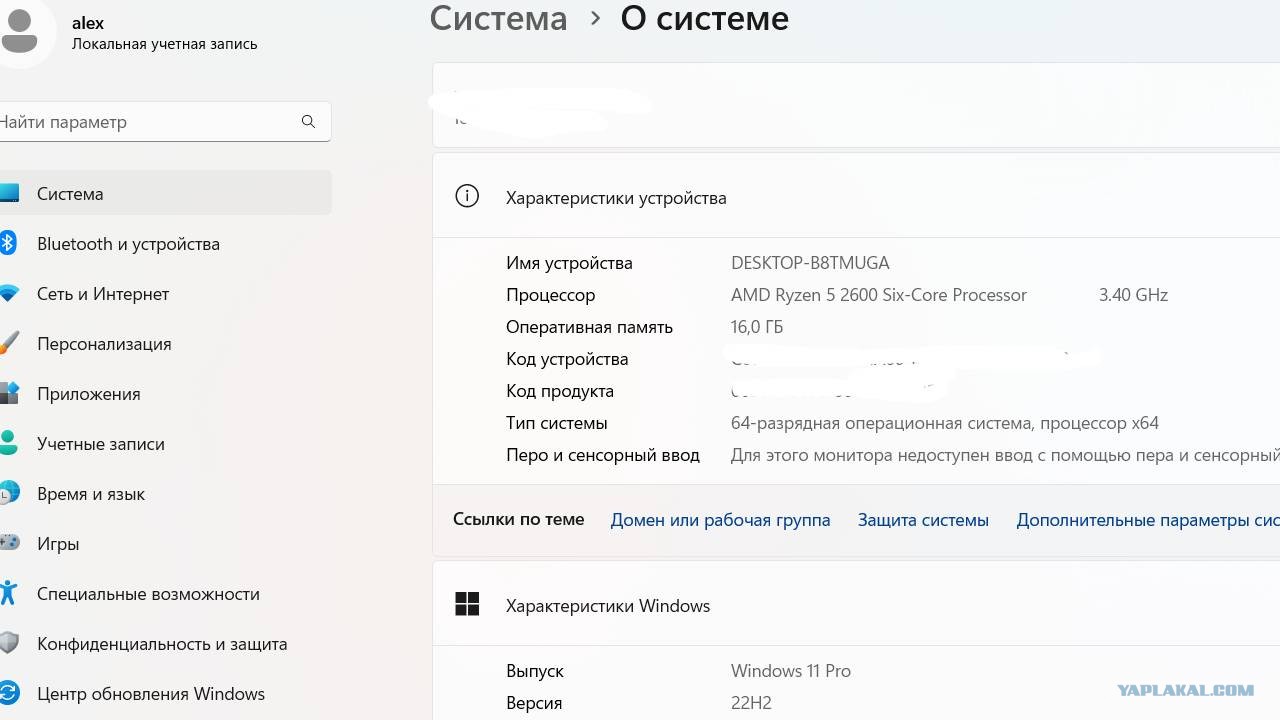This screenshot has width=1280, height=720.
Task: Click the Имя устройства label
Action: (569, 263)
